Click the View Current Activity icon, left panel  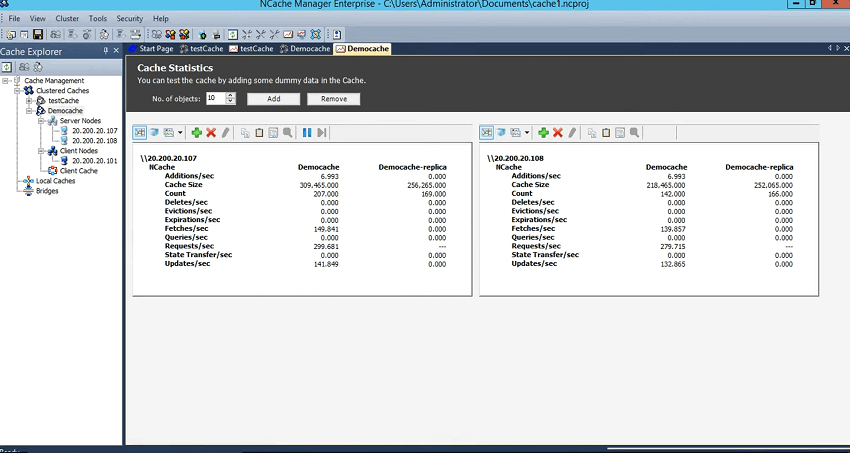[140, 133]
